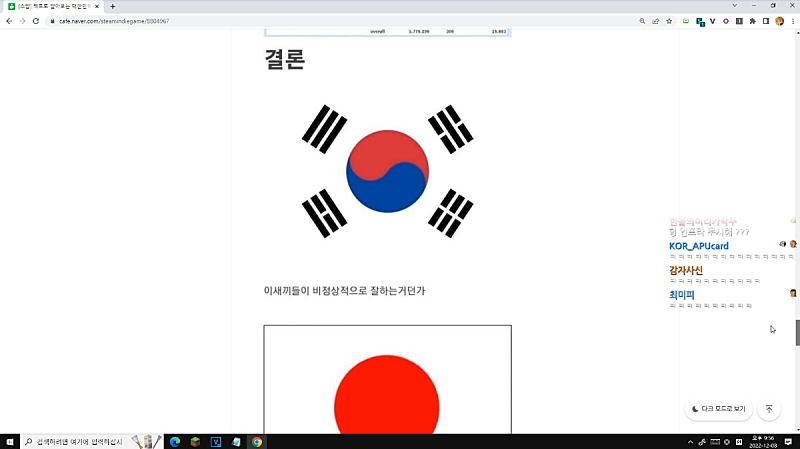
Task: Open the green monitor extension icon
Action: pyautogui.click(x=686, y=21)
